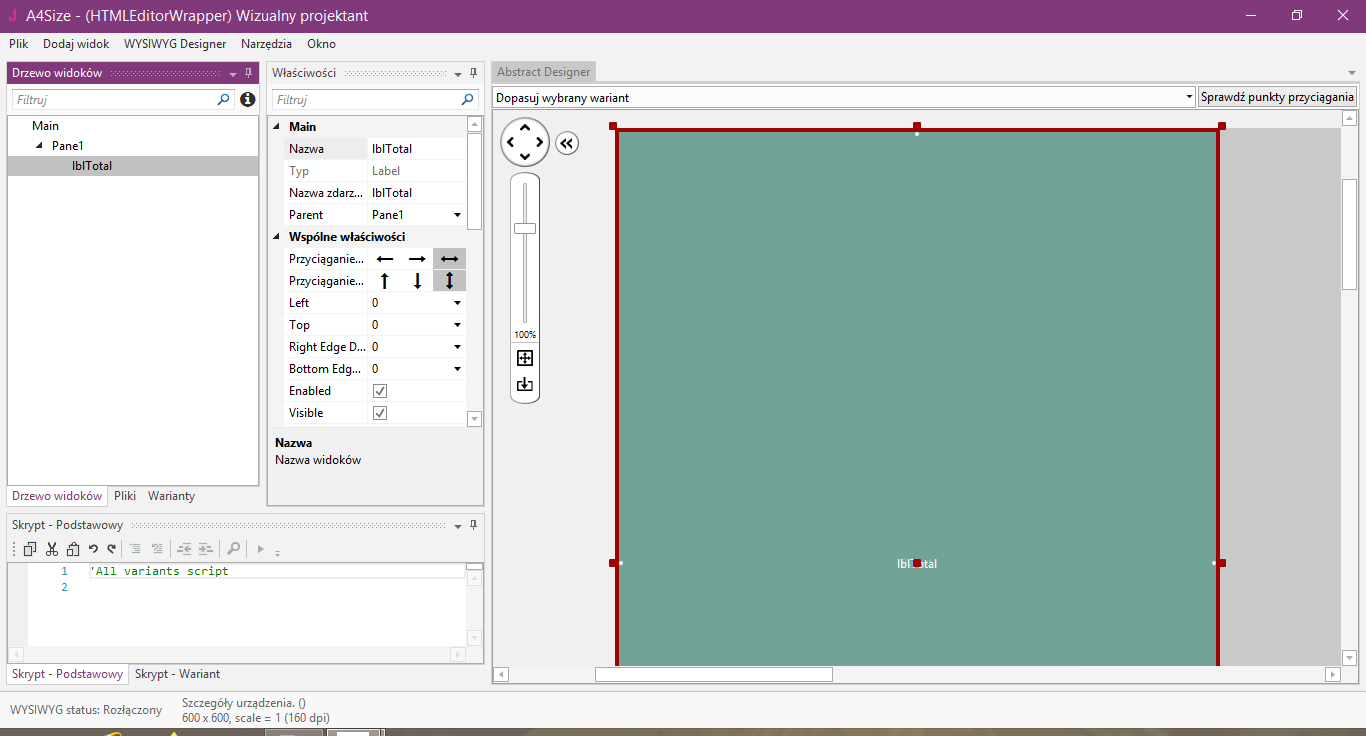Pin the Właściwości panel
1366x736 pixels.
(473, 73)
